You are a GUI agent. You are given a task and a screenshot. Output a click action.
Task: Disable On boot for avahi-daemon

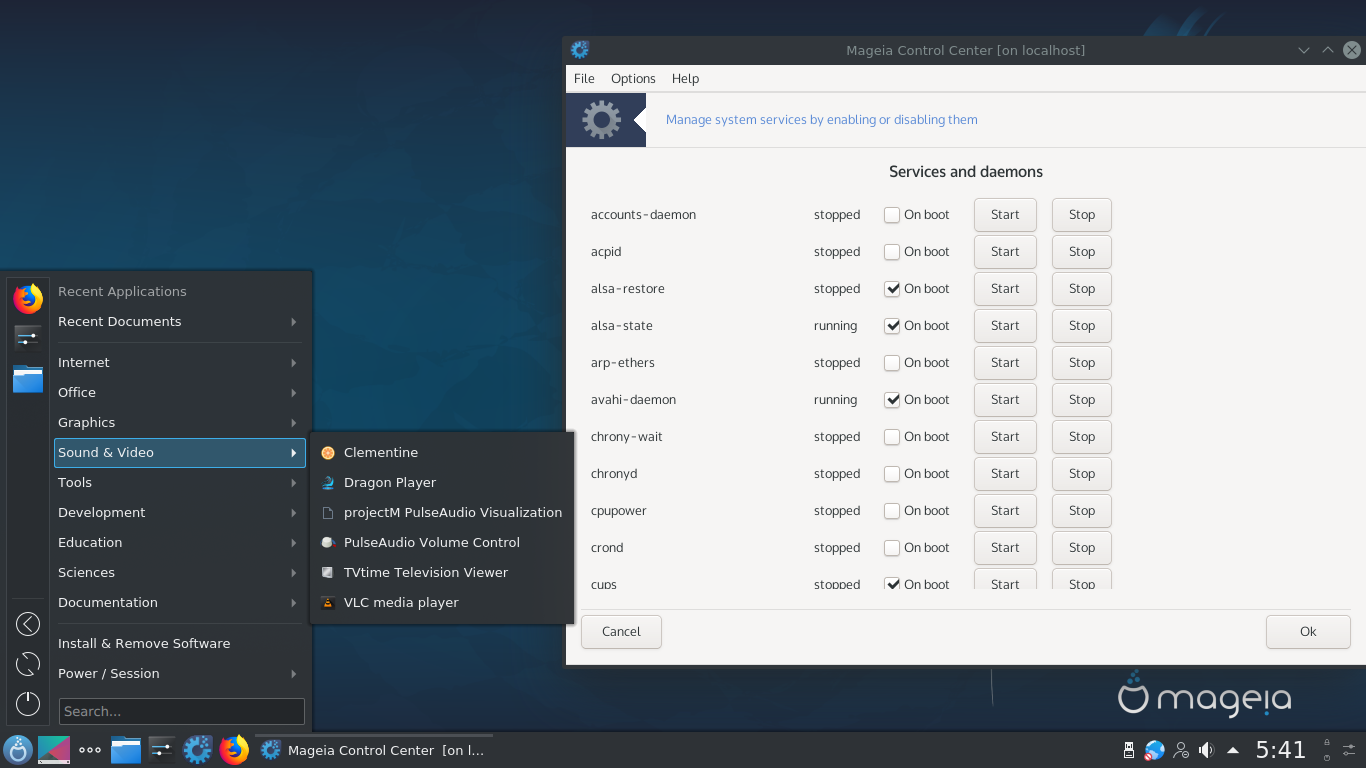pyautogui.click(x=892, y=400)
